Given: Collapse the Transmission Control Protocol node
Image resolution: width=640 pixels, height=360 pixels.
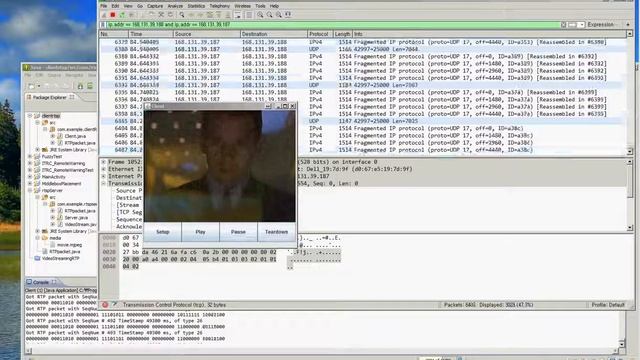Looking at the screenshot, I should [x=104, y=184].
